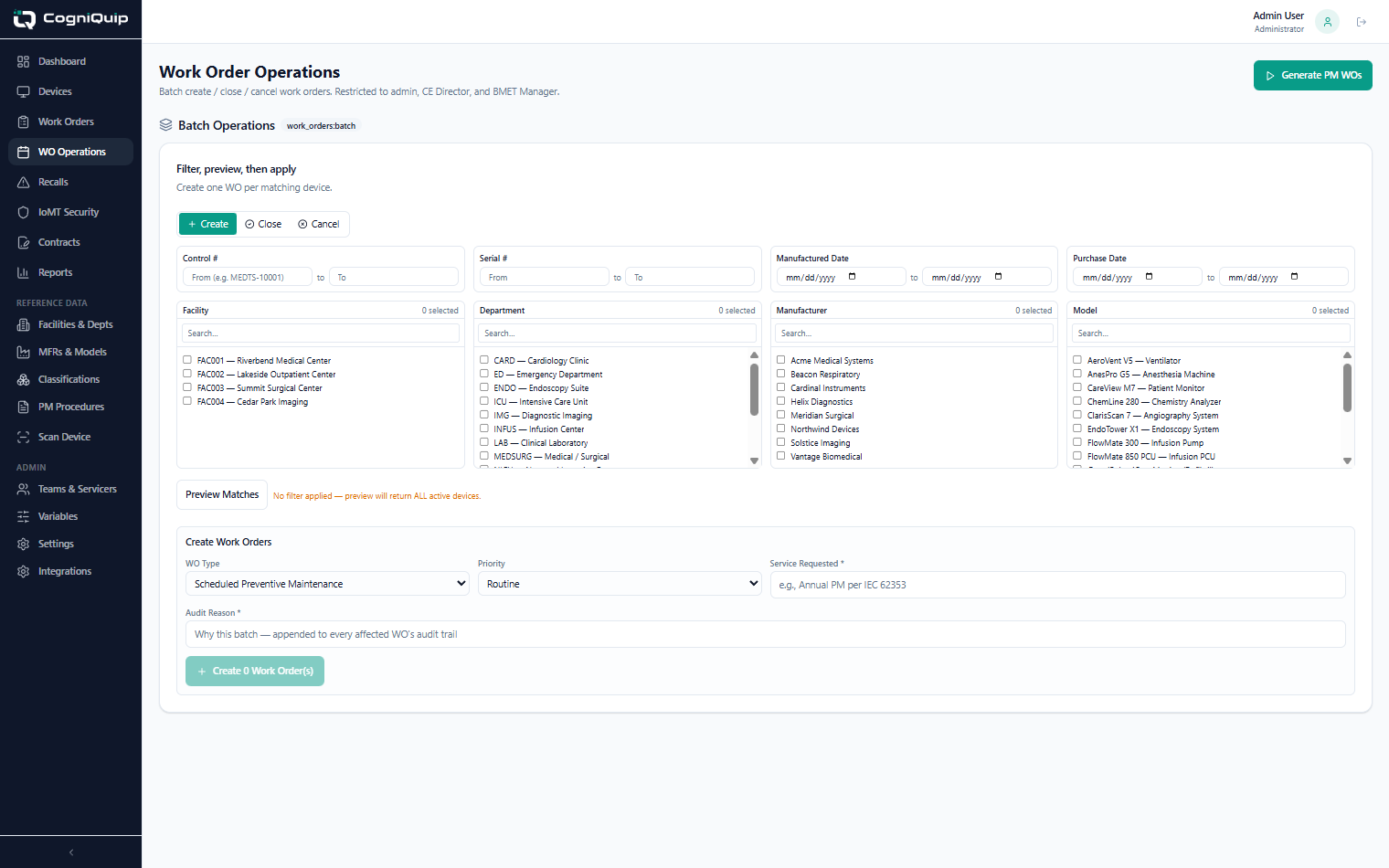The width and height of the screenshot is (1389, 868).
Task: Check AeroVent V5 Ventilator model
Action: coord(1077,360)
